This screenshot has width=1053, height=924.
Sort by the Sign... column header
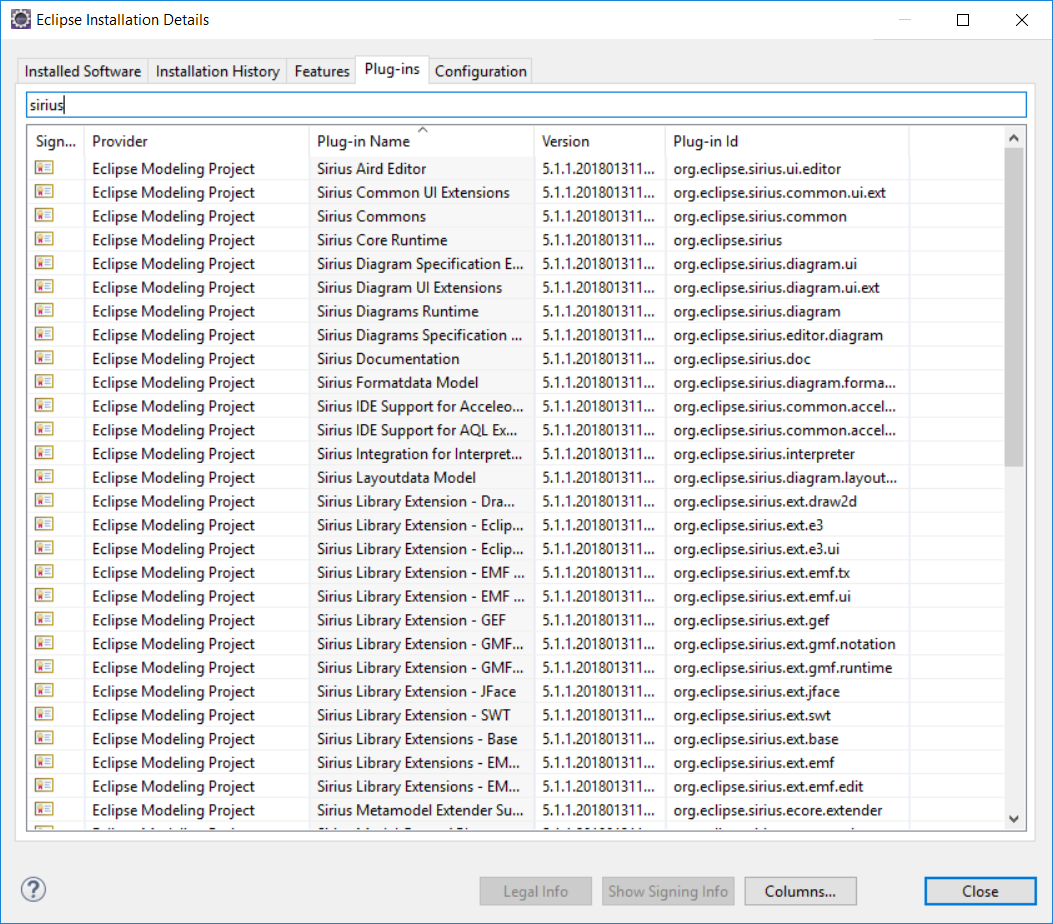click(x=56, y=141)
